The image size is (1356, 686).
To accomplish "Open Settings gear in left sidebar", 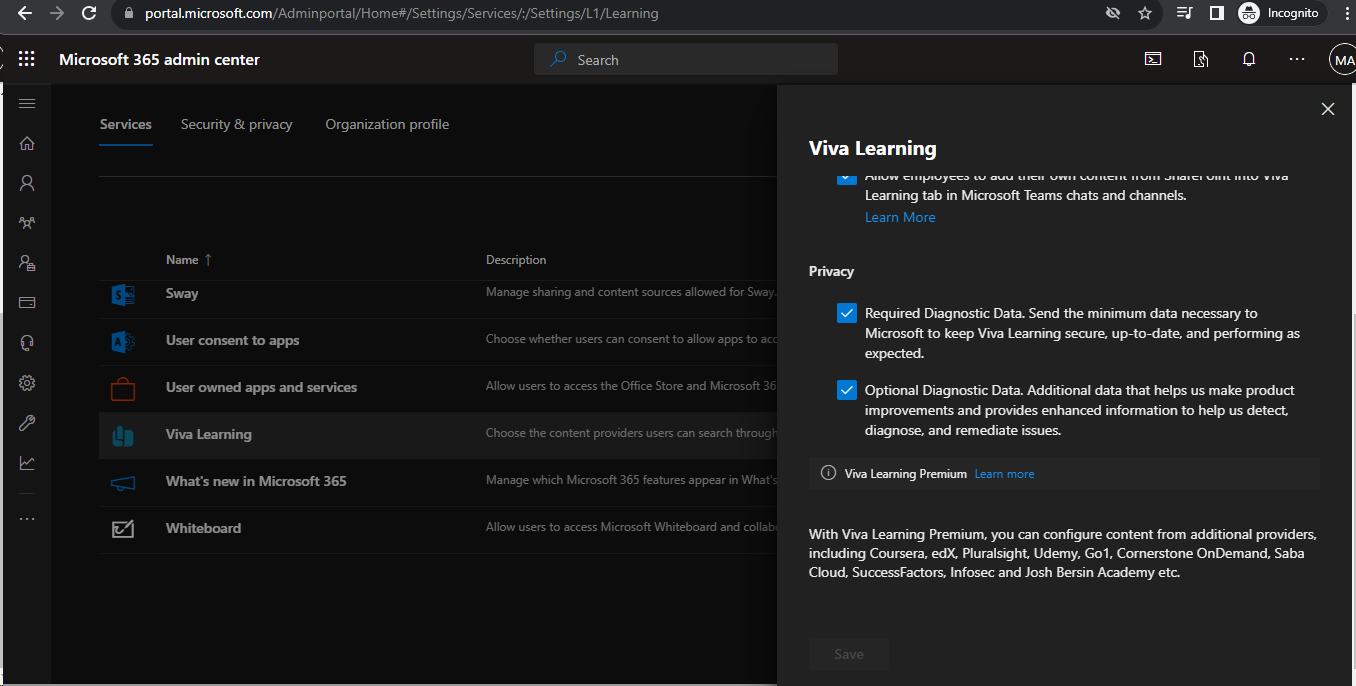I will point(27,383).
